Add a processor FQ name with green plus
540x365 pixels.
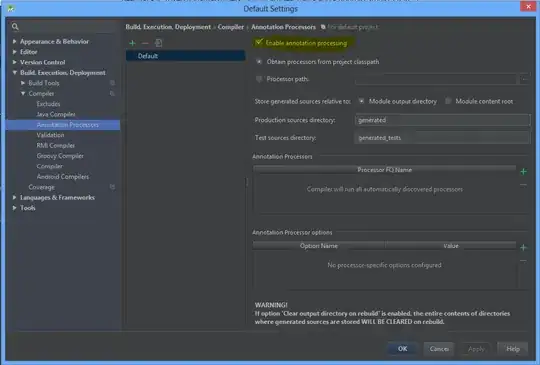[523, 171]
